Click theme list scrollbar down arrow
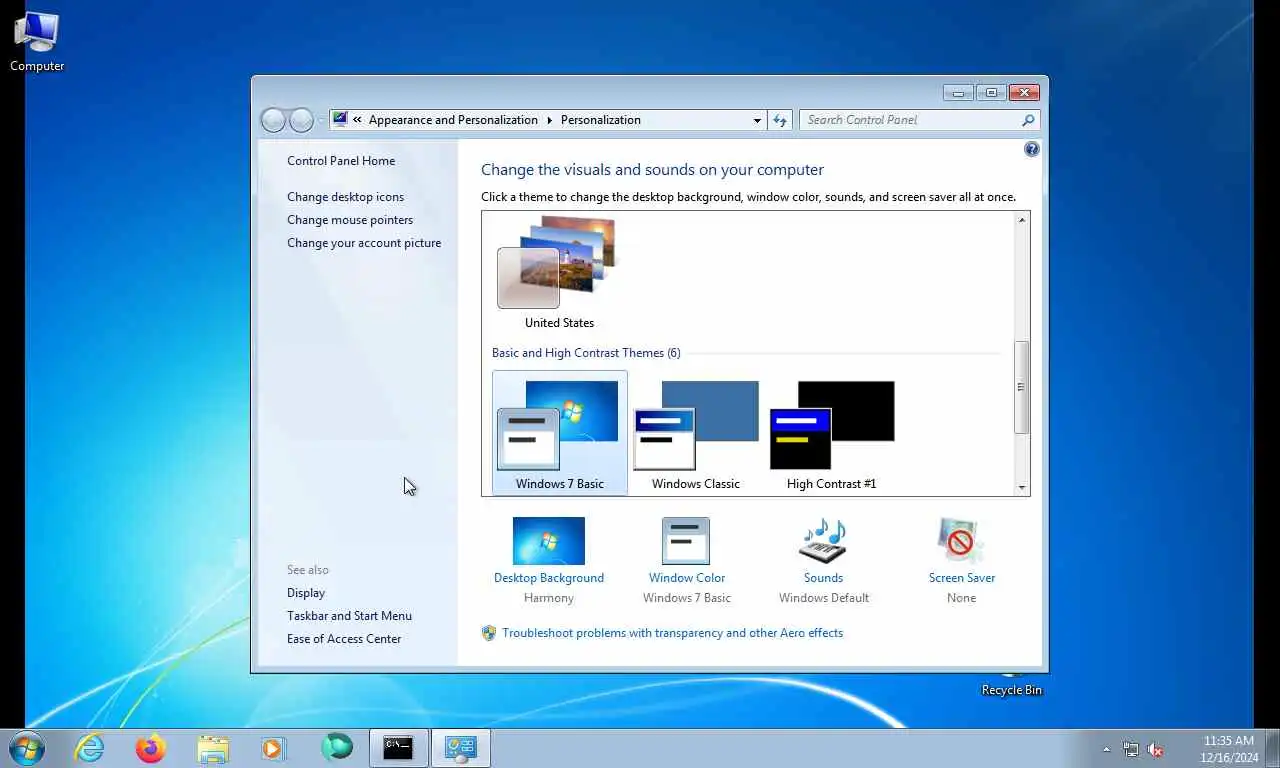1280x768 pixels. click(1022, 487)
